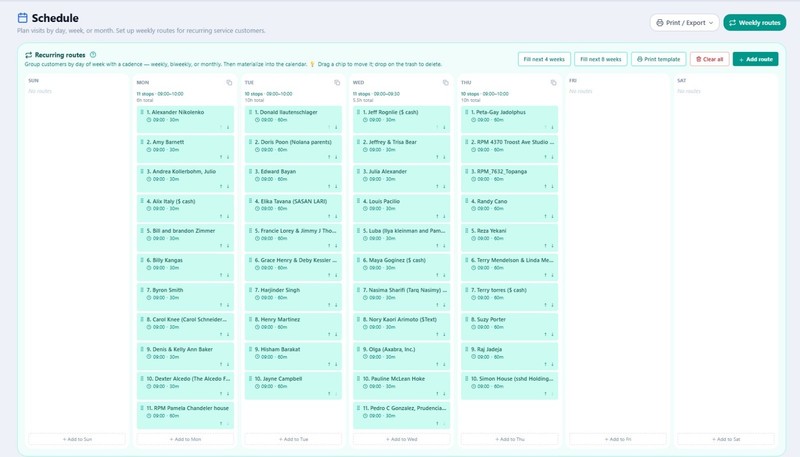Screen dimensions: 800x457
Task: Move Billy Kangas down with arrow
Action: click(228, 275)
